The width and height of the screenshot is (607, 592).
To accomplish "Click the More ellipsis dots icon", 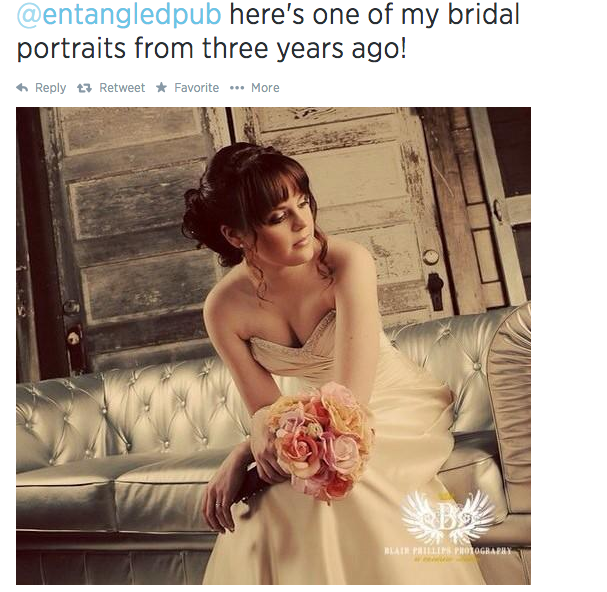I will click(237, 88).
